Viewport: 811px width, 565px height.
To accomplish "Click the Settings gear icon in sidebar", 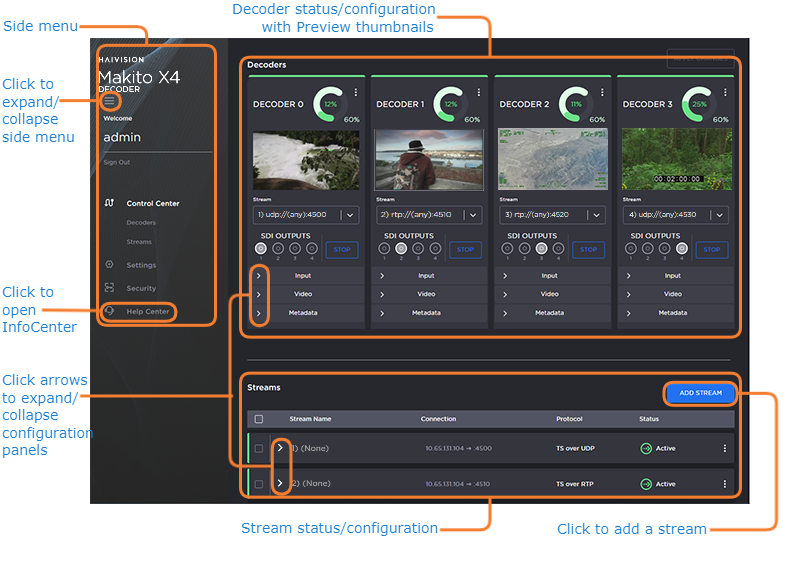I will 110,265.
